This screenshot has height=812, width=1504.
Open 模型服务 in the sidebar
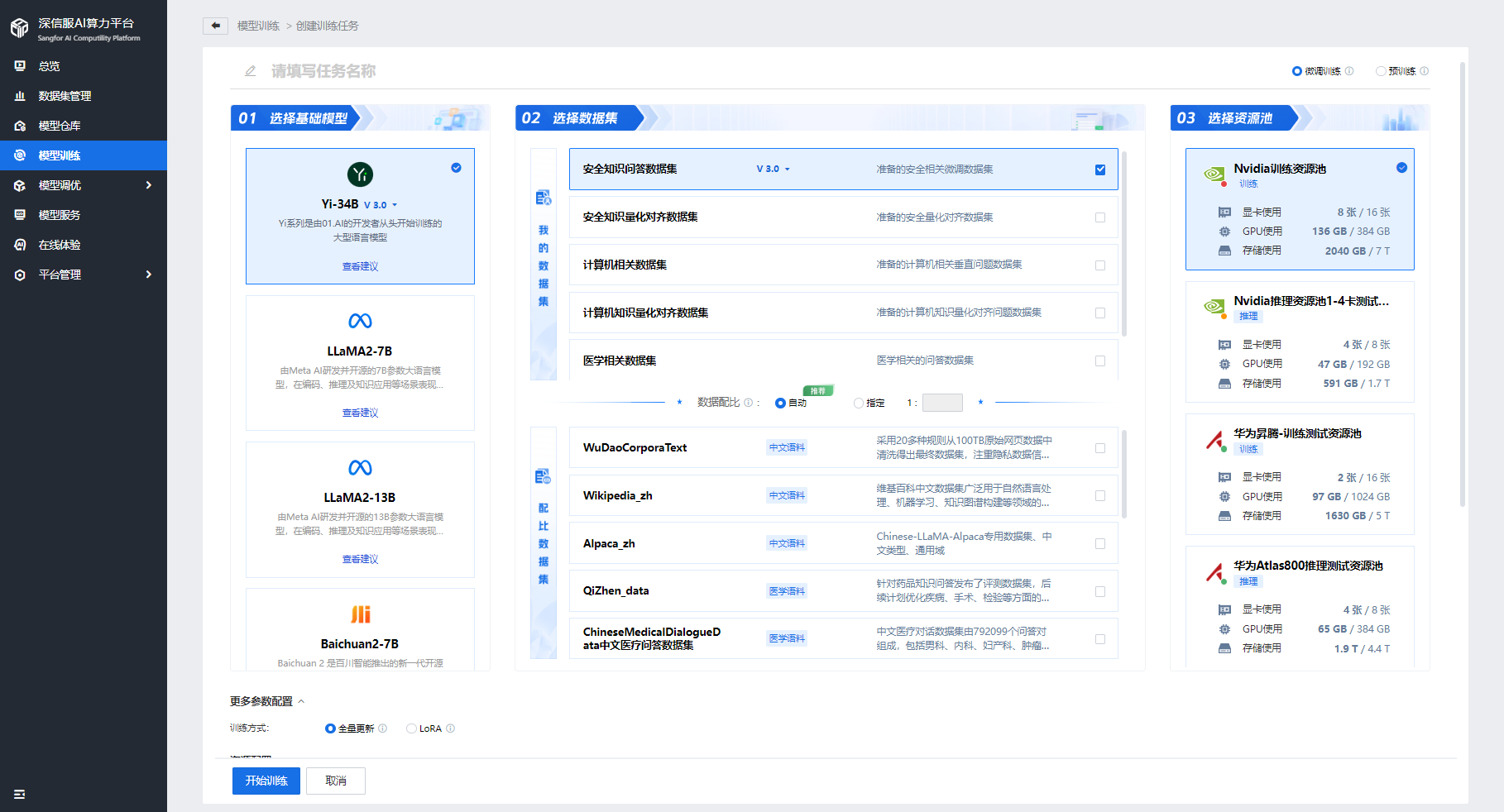point(84,215)
